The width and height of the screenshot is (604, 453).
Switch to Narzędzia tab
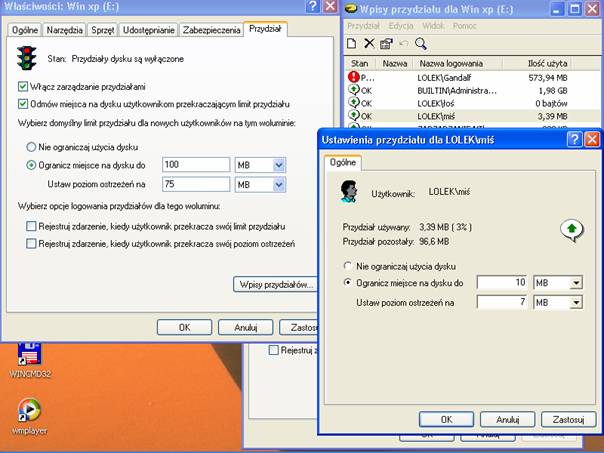(64, 30)
